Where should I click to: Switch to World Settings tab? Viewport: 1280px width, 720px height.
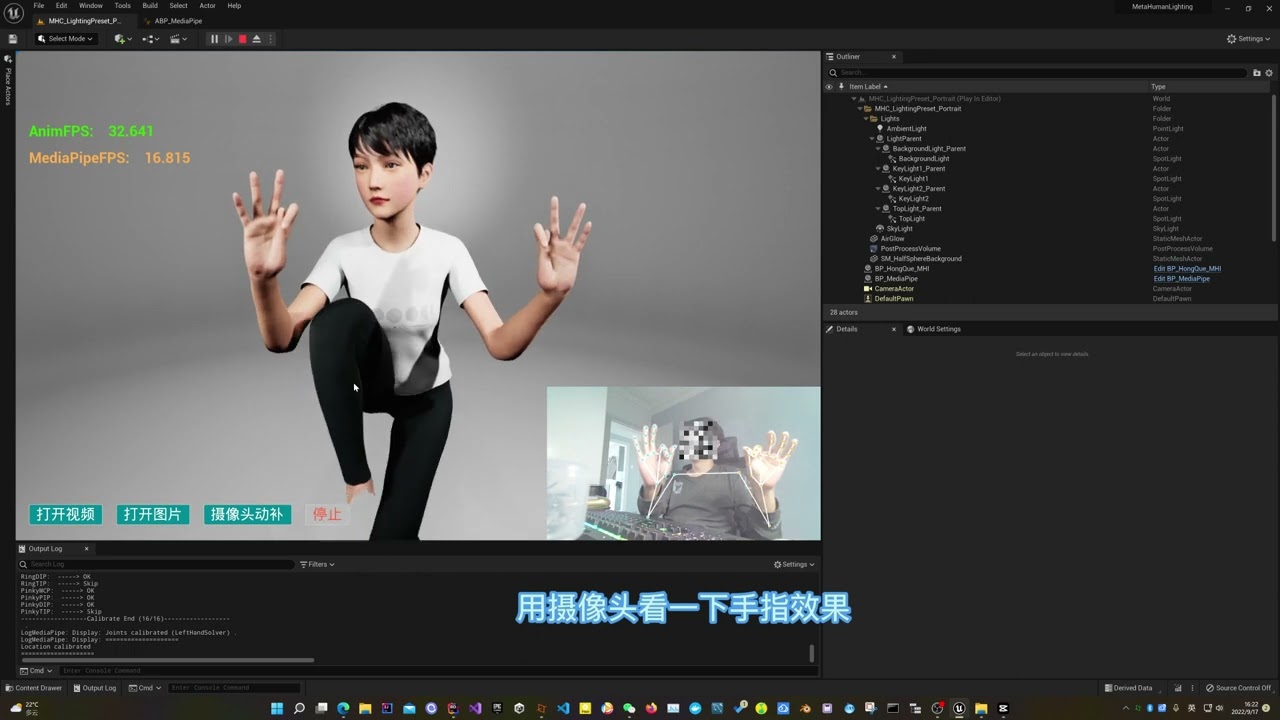click(x=933, y=329)
